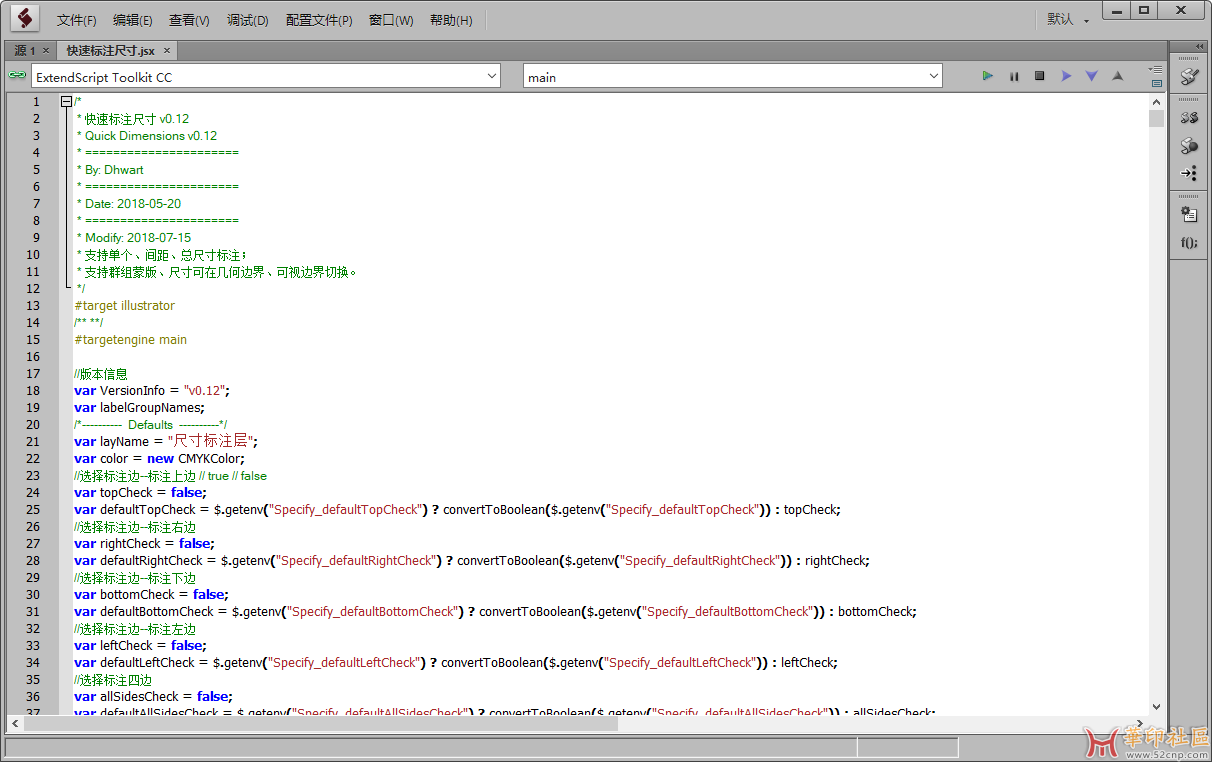Open the 查看(V) menu
The image size is (1212, 762).
coord(189,20)
